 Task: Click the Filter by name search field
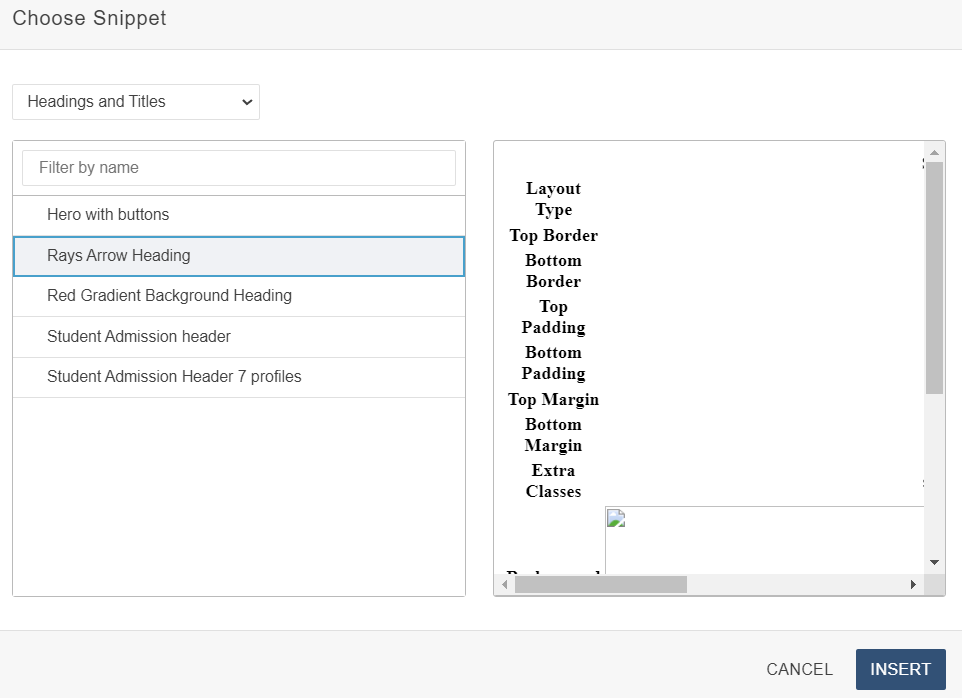pos(239,168)
